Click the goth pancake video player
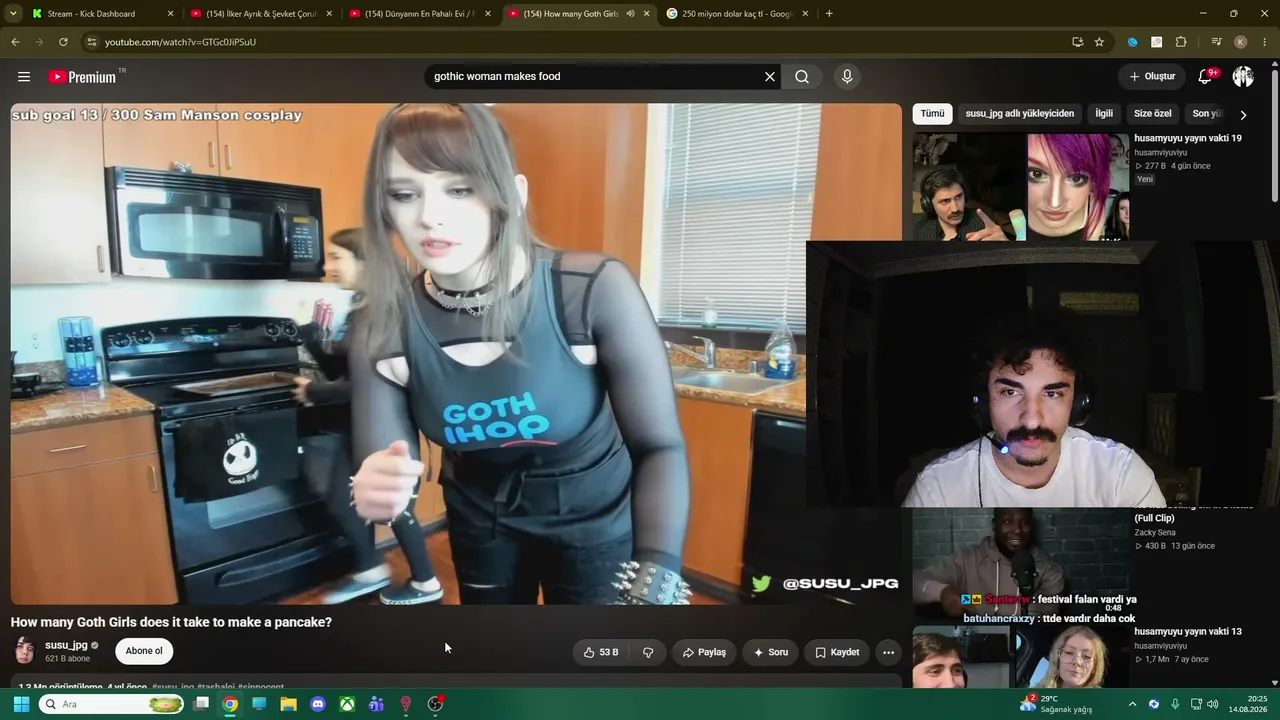The image size is (1280, 720). pyautogui.click(x=456, y=354)
